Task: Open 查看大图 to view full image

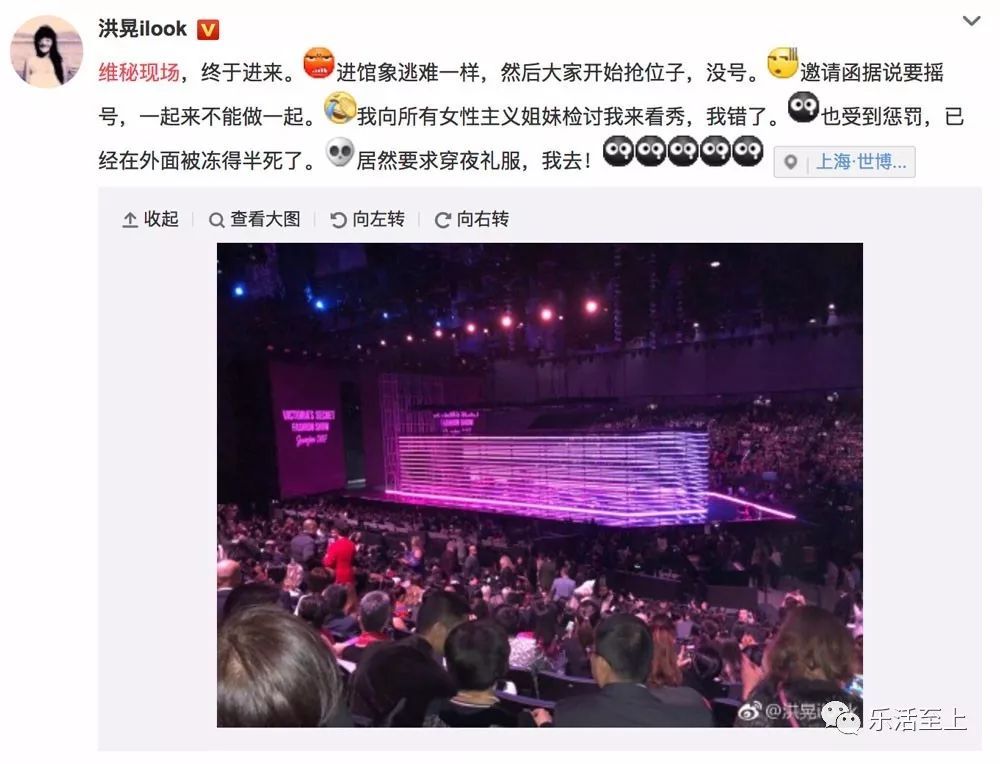Action: click(255, 219)
